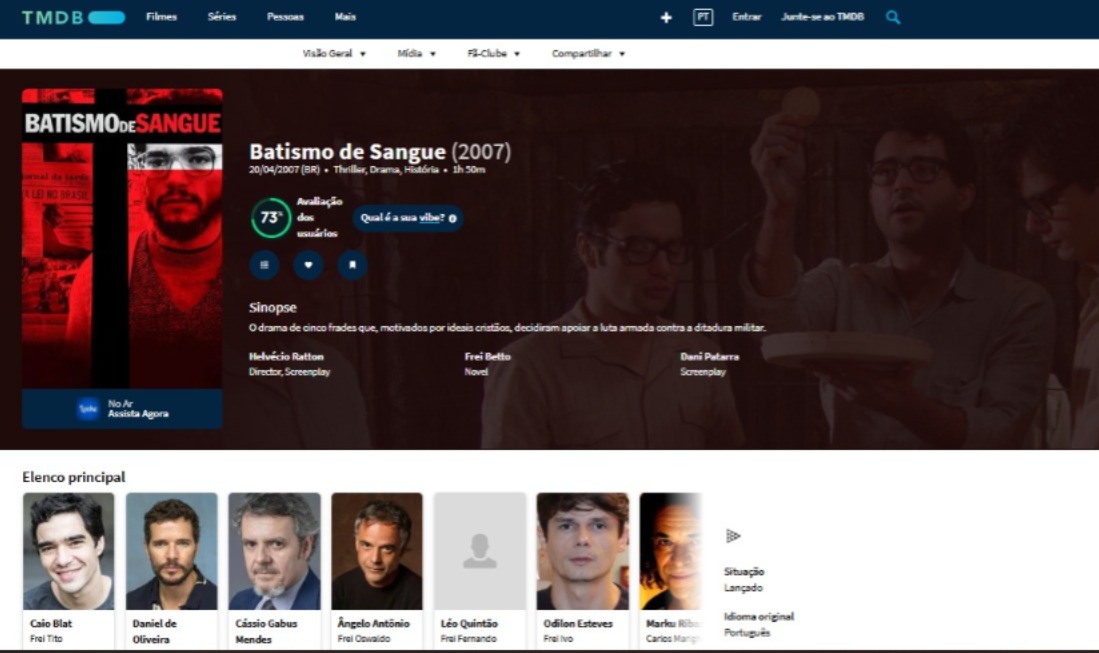Open the Batismo de Sangue poster
The width and height of the screenshot is (1099, 653).
122,238
